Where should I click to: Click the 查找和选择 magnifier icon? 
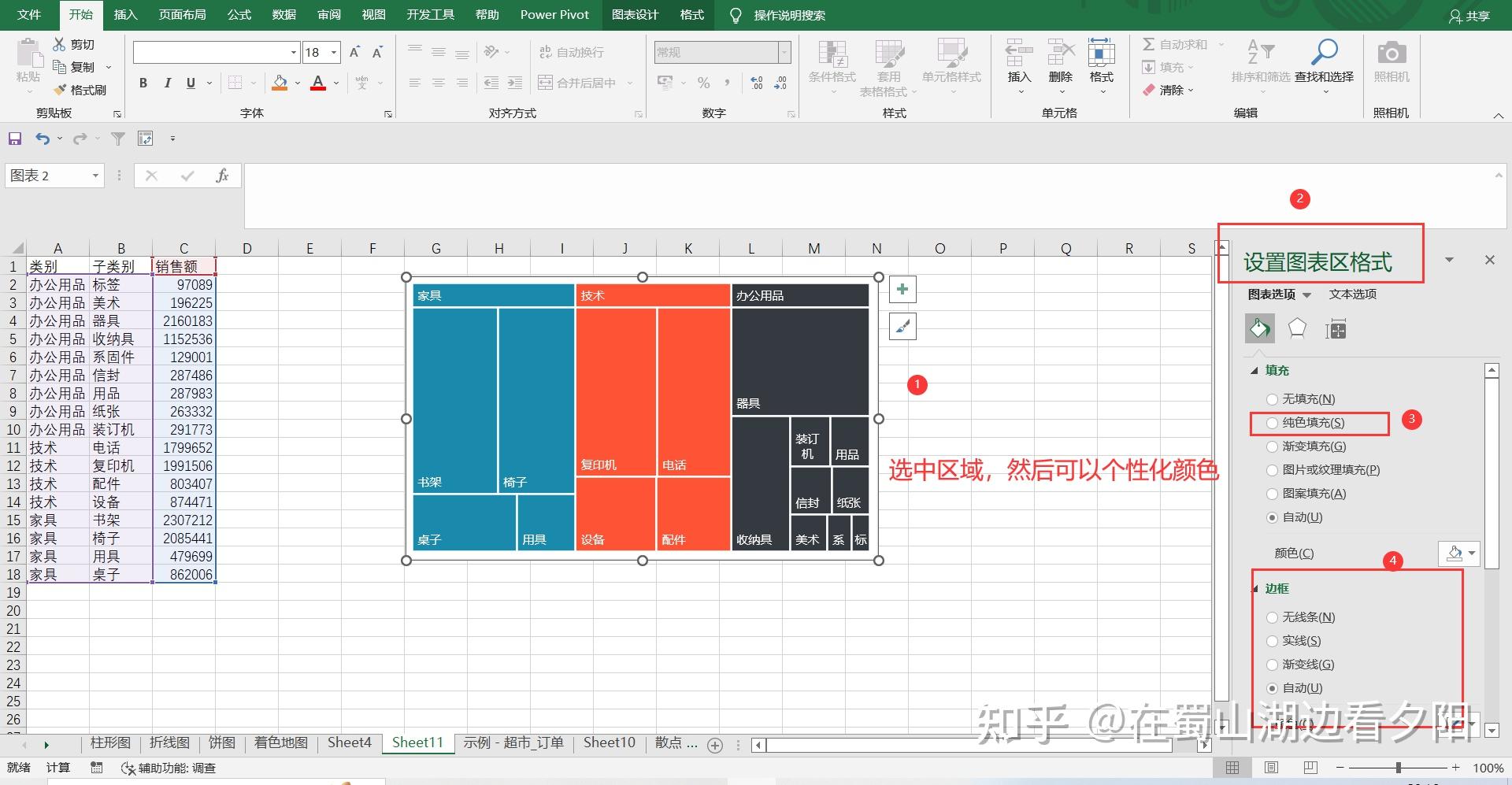1323,52
